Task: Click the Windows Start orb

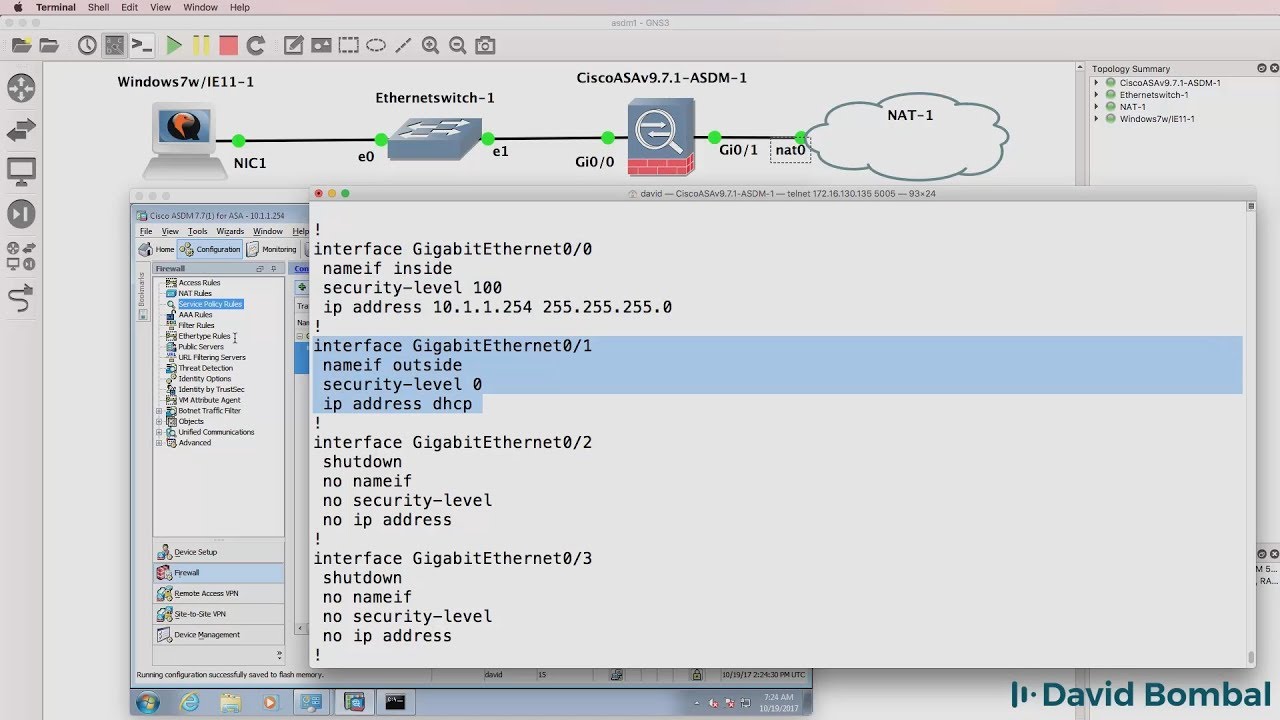Action: [x=147, y=702]
